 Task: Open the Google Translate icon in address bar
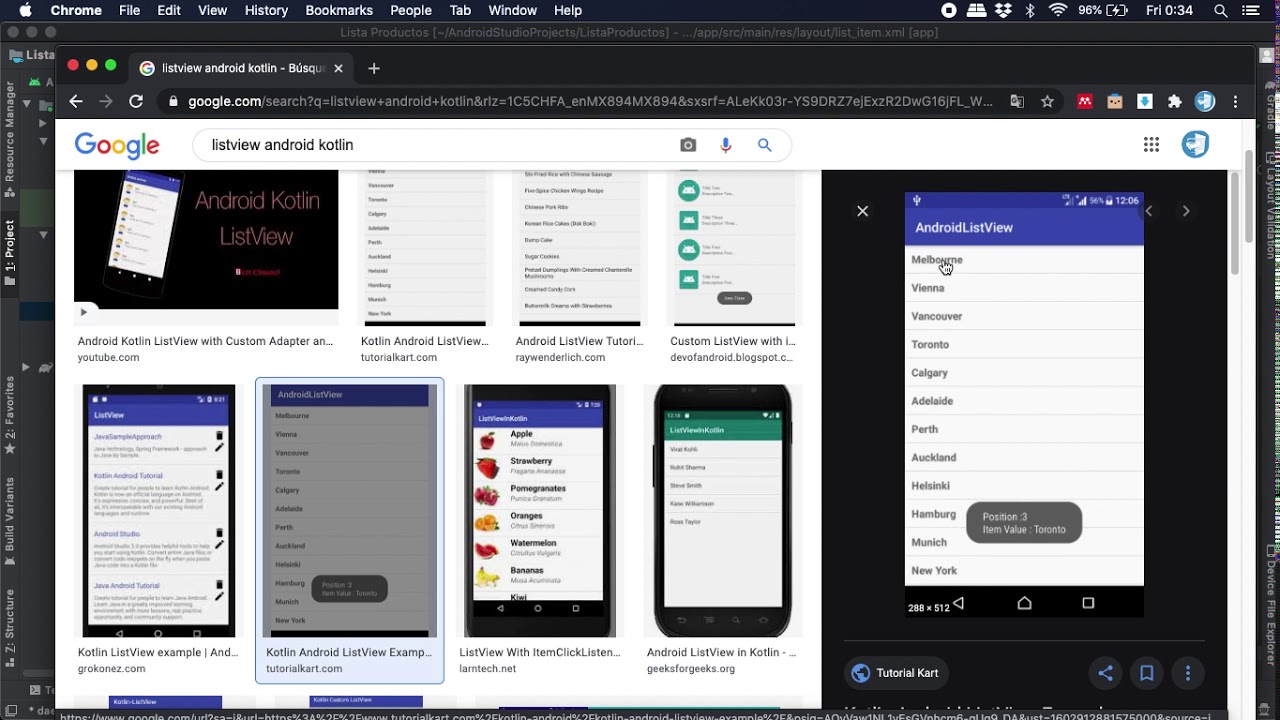pyautogui.click(x=1017, y=101)
